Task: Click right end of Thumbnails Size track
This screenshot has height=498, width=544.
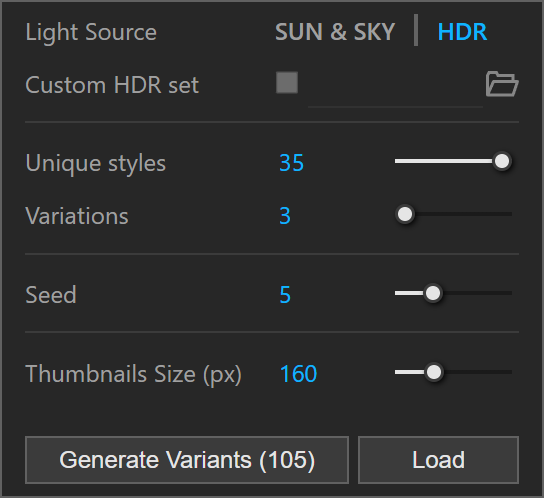Action: (x=508, y=372)
